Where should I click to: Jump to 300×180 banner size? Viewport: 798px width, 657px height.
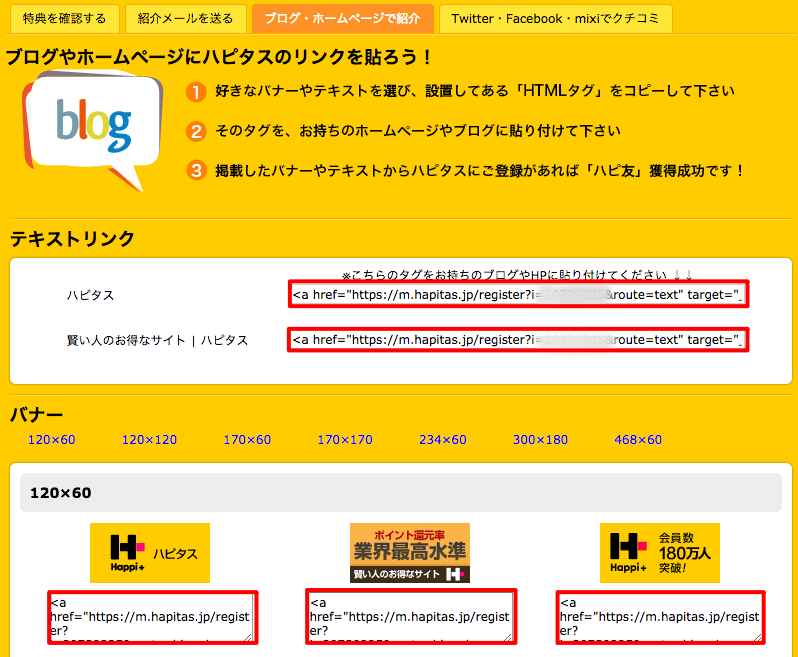540,440
